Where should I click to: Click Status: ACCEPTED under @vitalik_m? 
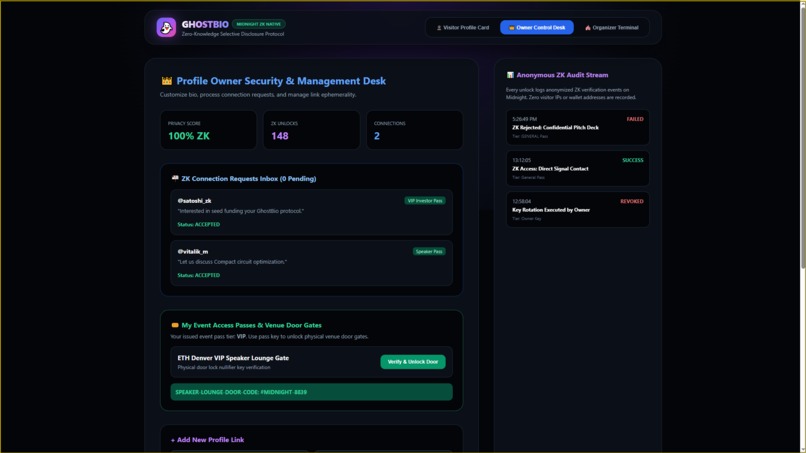click(x=198, y=275)
